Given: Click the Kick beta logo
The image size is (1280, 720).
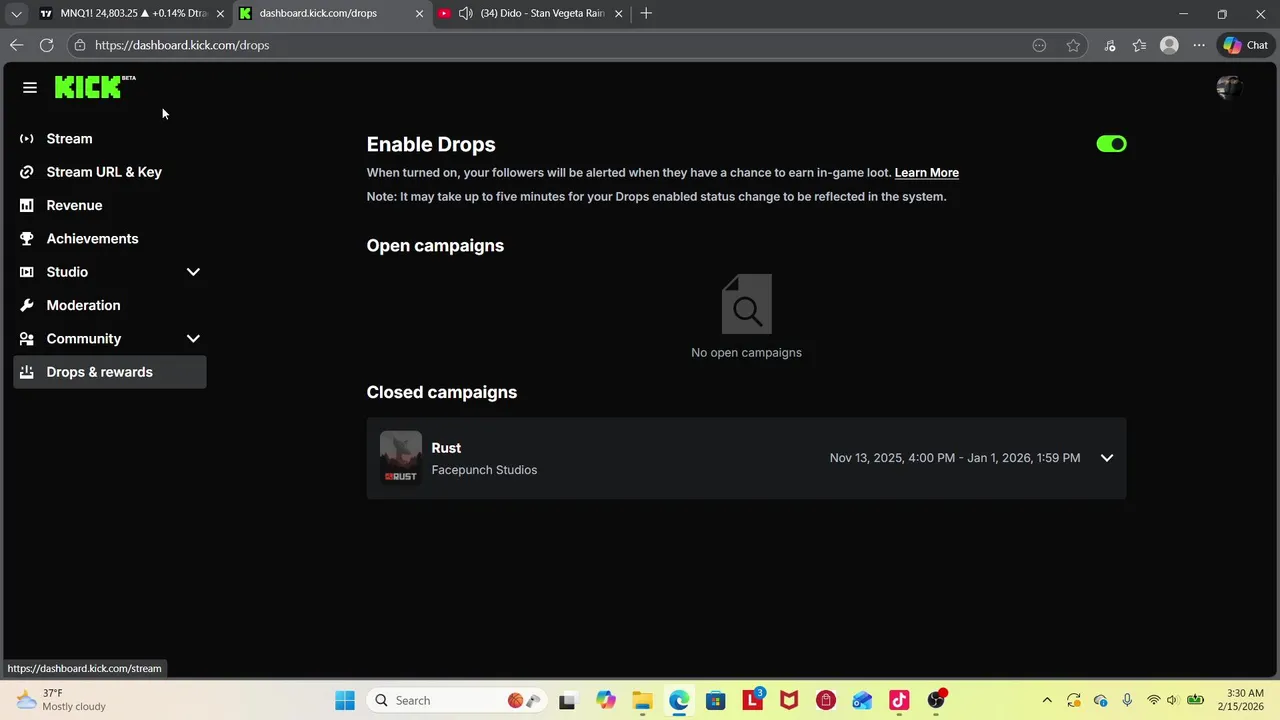Looking at the screenshot, I should (95, 87).
